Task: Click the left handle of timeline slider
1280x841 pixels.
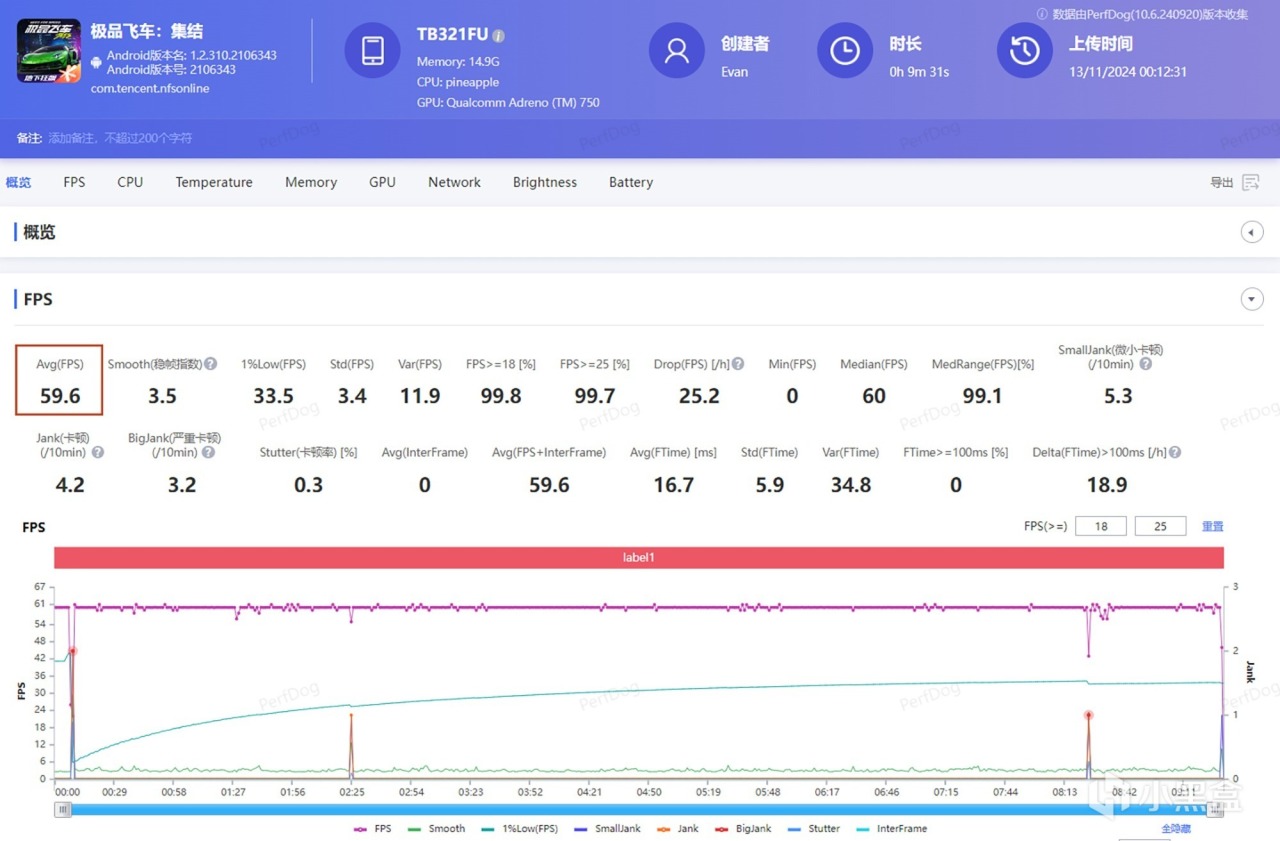Action: point(63,809)
